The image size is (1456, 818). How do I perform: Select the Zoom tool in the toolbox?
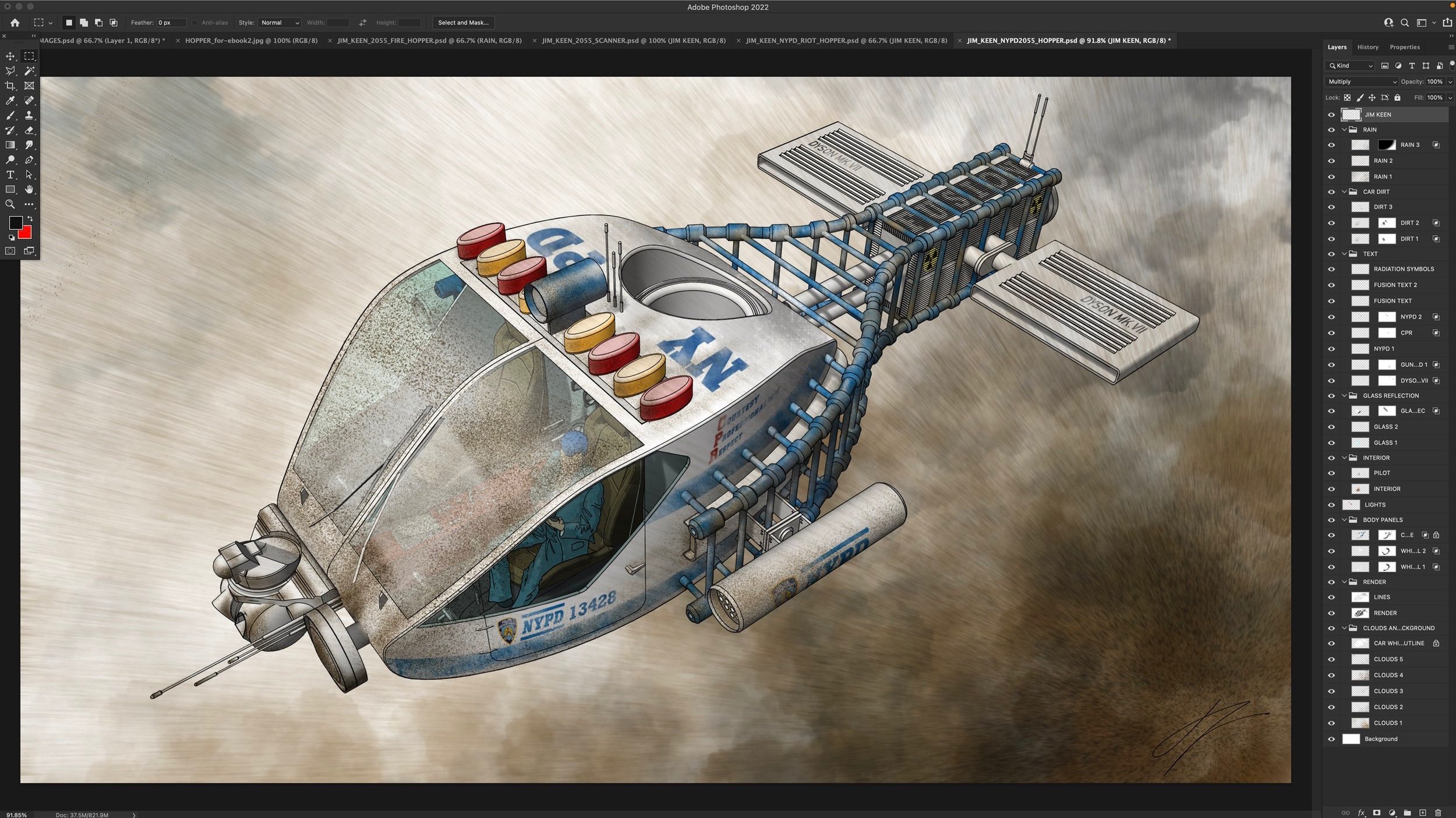[10, 204]
